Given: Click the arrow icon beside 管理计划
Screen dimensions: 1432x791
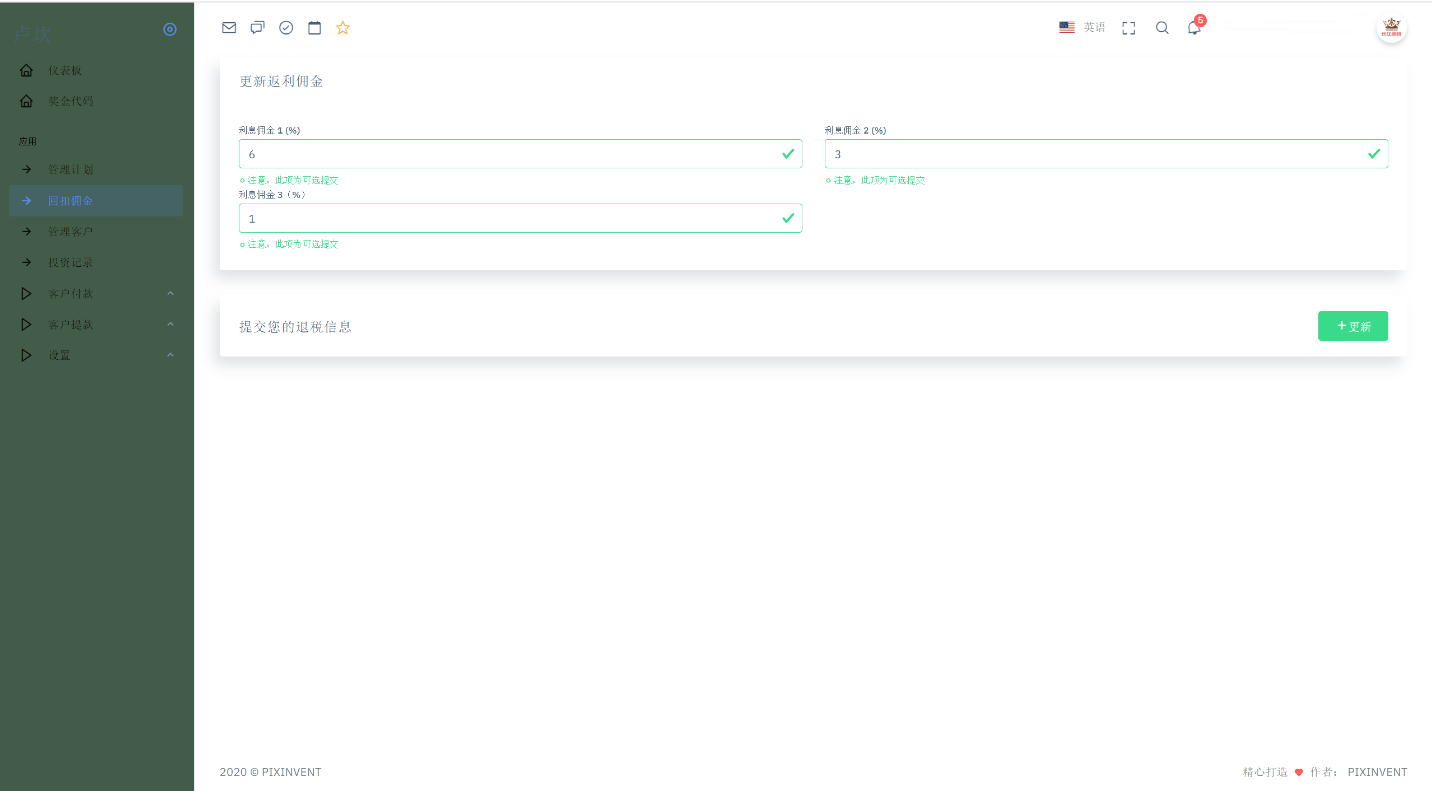Looking at the screenshot, I should tap(26, 170).
